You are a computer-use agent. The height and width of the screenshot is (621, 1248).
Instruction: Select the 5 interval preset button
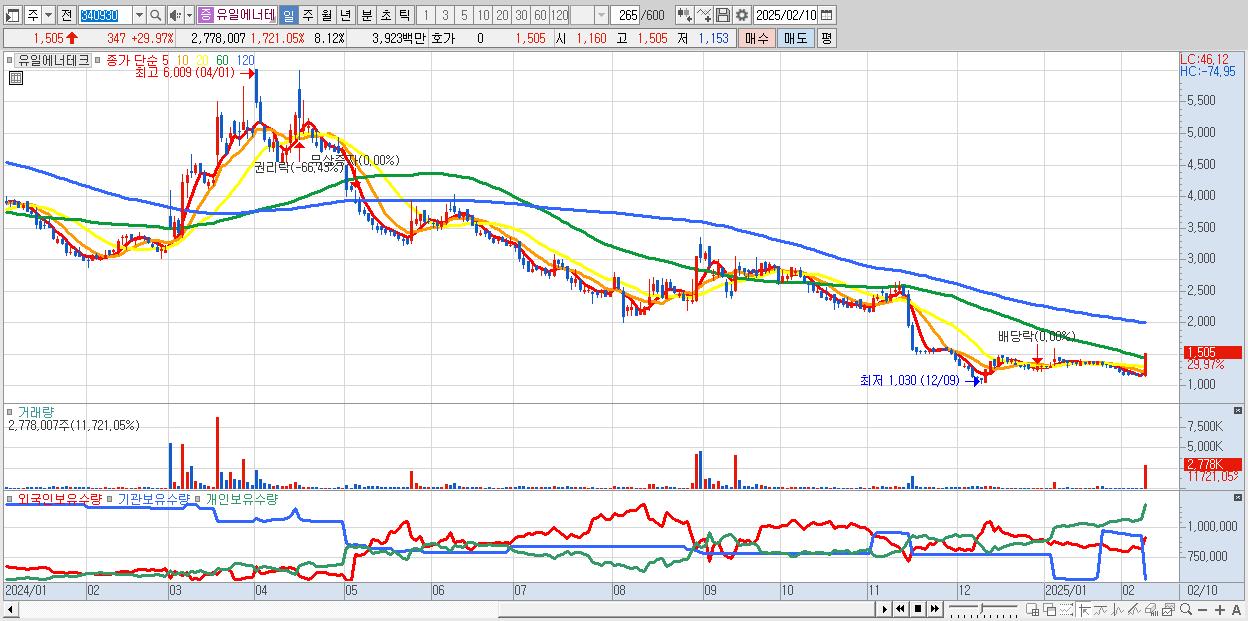tap(464, 15)
